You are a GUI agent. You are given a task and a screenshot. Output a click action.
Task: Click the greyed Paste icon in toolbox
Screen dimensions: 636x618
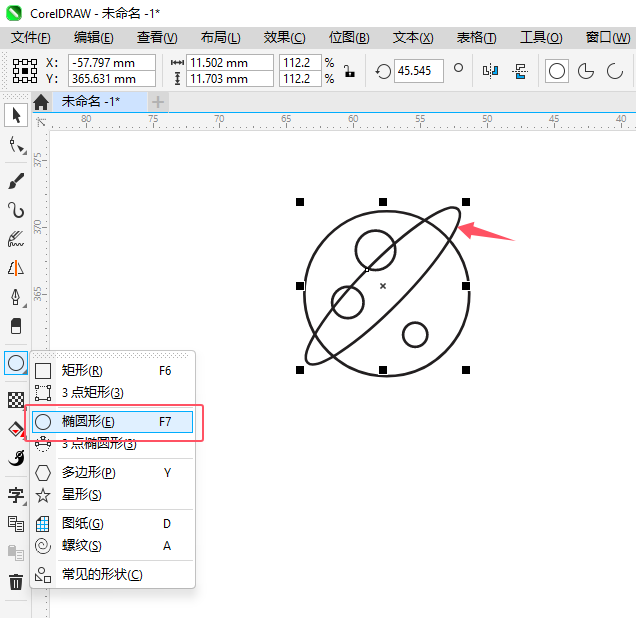(x=16, y=552)
